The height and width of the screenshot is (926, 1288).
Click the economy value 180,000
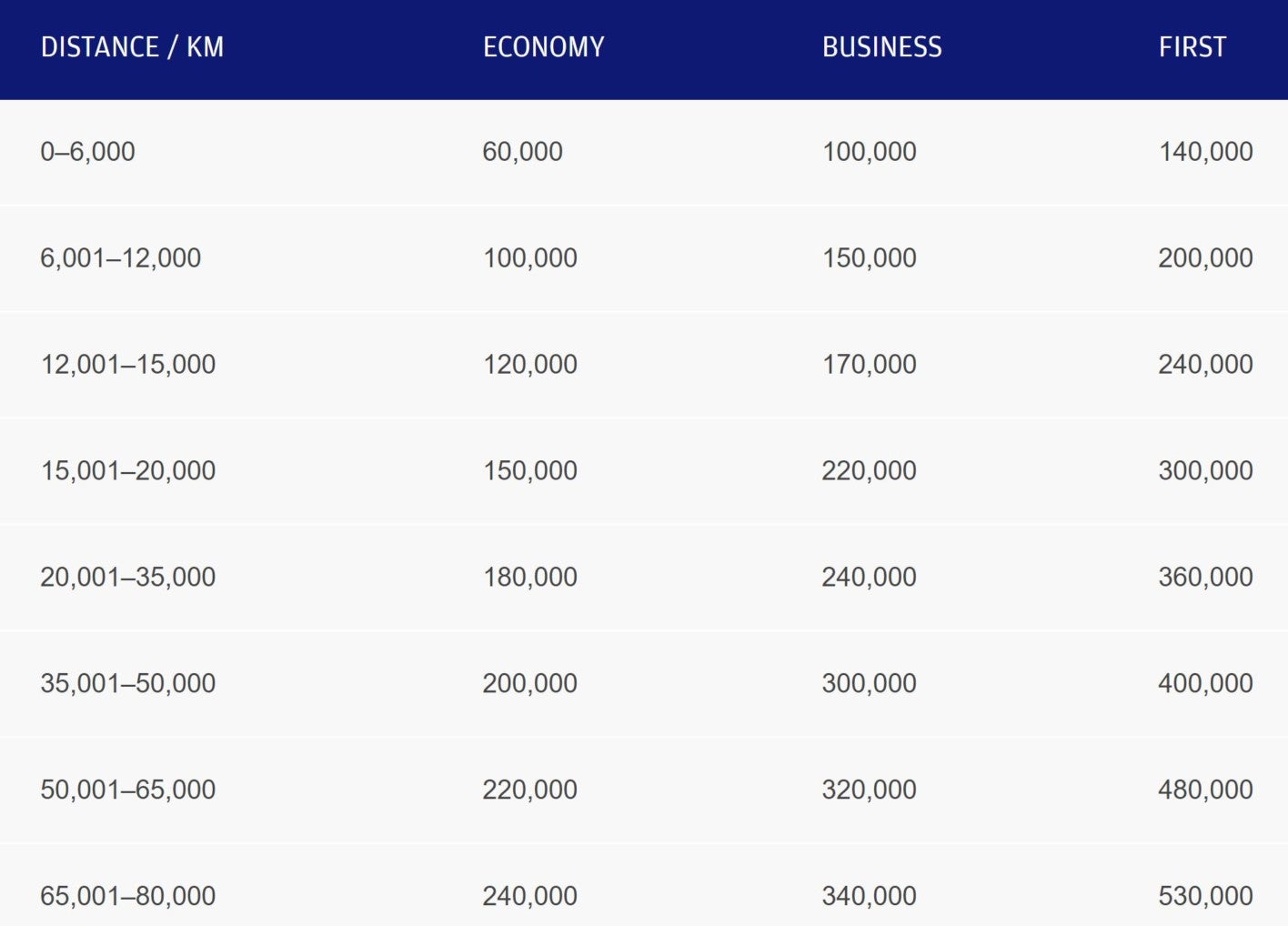(x=530, y=578)
